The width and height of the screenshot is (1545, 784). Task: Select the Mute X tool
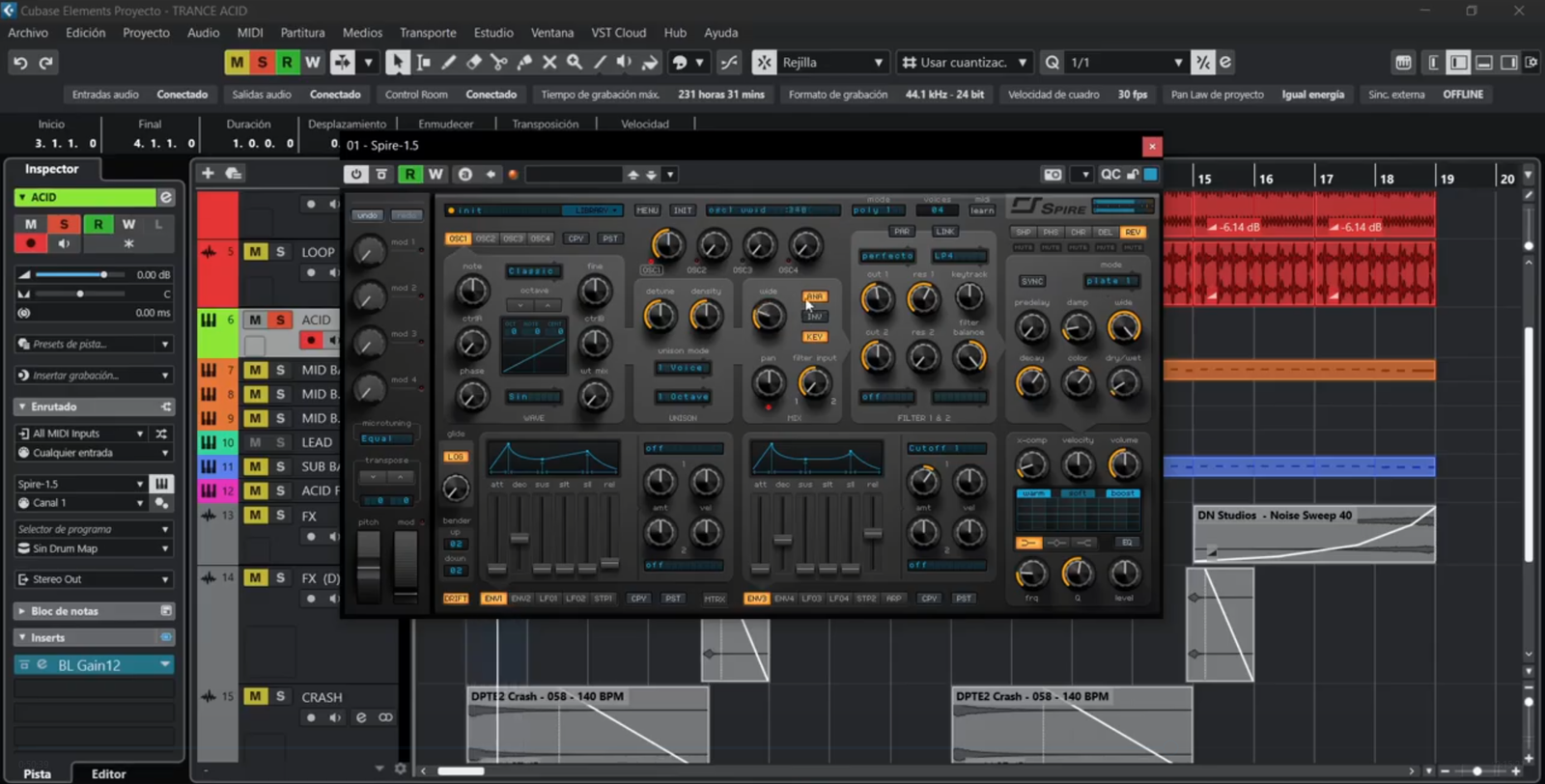[549, 63]
